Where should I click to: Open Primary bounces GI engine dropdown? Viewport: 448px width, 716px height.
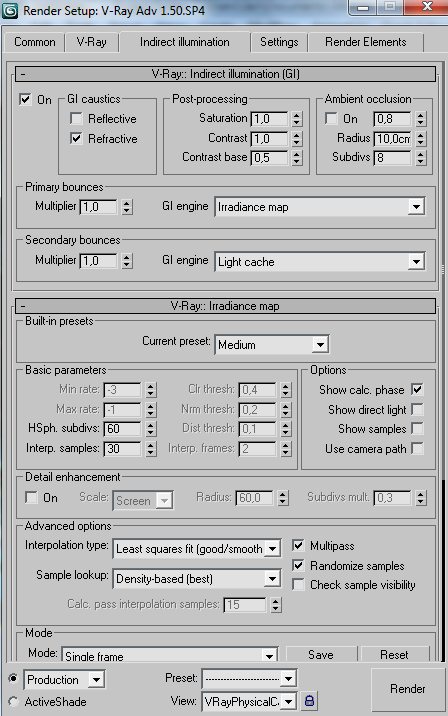tap(320, 207)
